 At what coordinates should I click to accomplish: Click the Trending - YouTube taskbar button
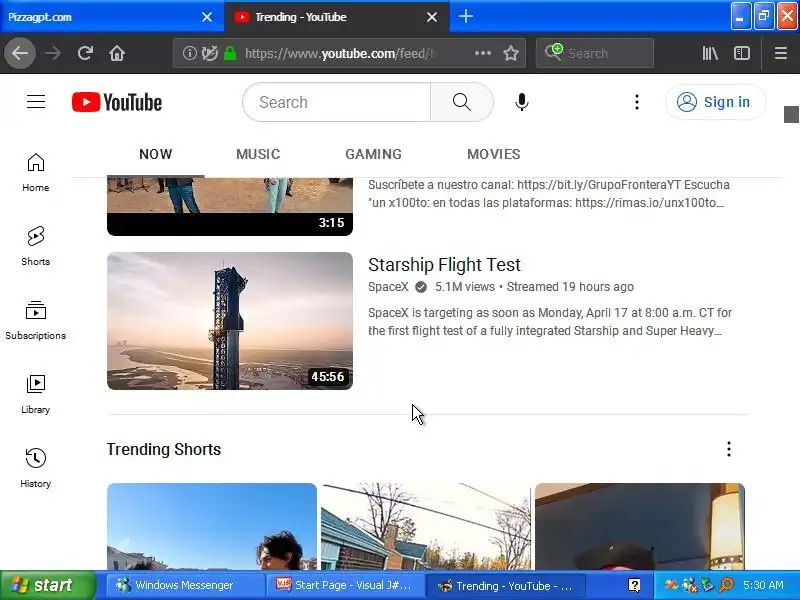pos(504,585)
